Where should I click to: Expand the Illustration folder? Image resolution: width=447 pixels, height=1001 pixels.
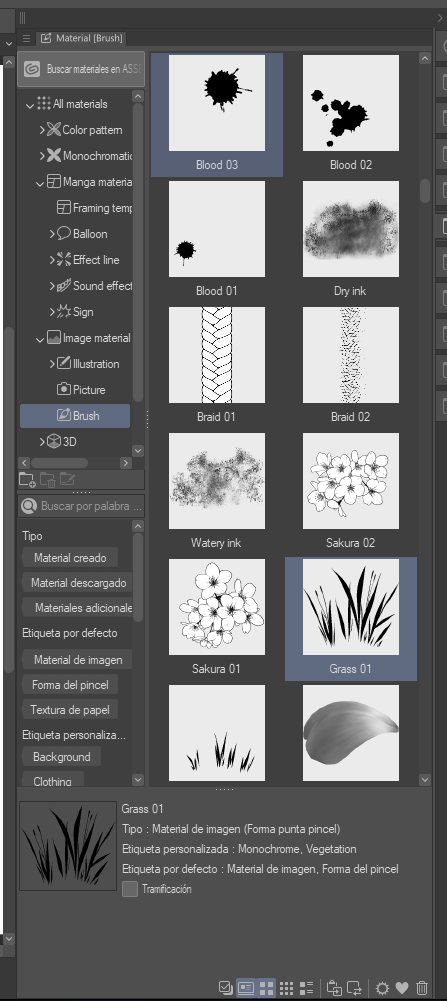[52, 364]
